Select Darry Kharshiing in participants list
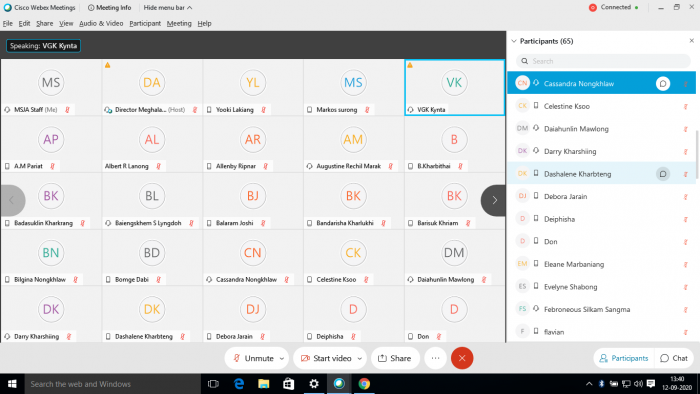700x394 pixels. pyautogui.click(x=601, y=151)
